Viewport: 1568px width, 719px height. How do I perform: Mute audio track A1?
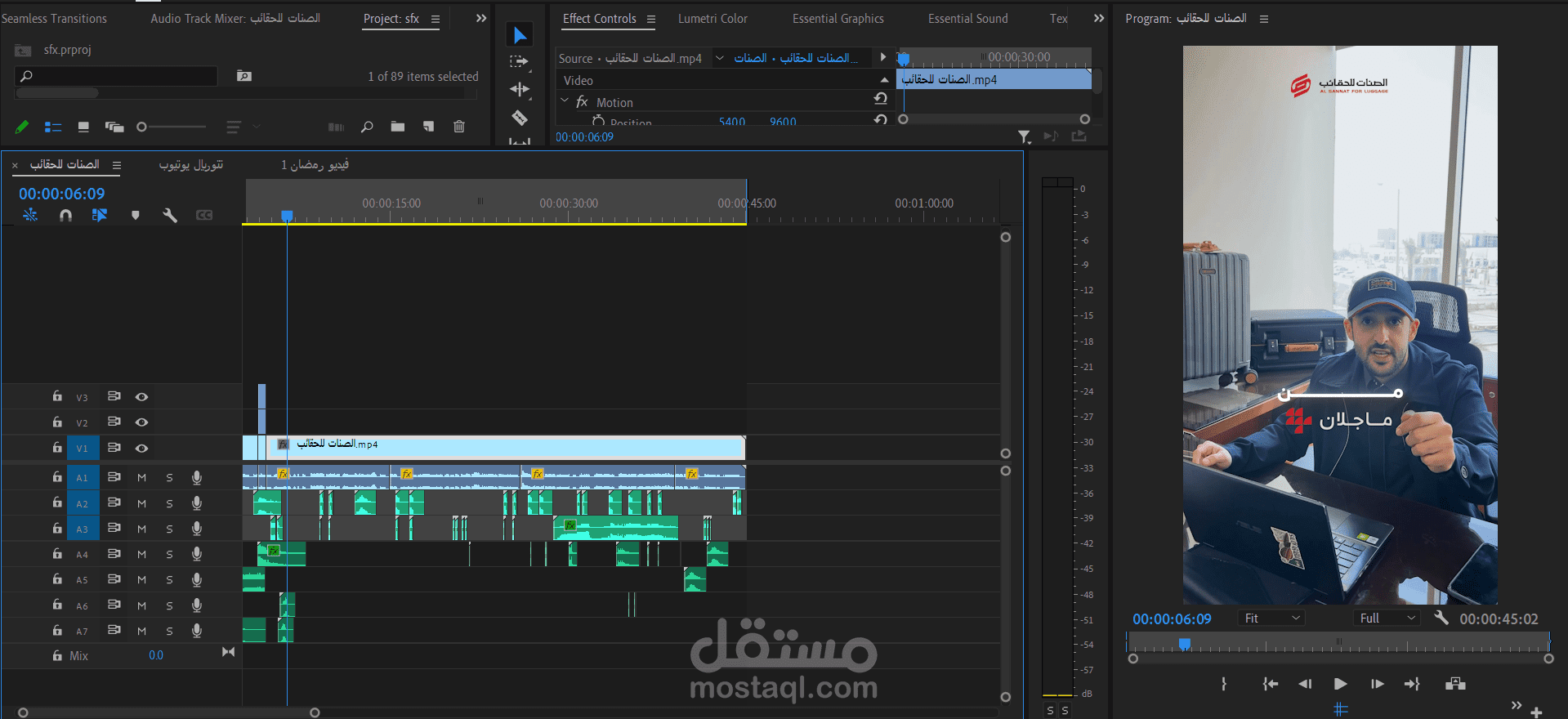point(142,478)
